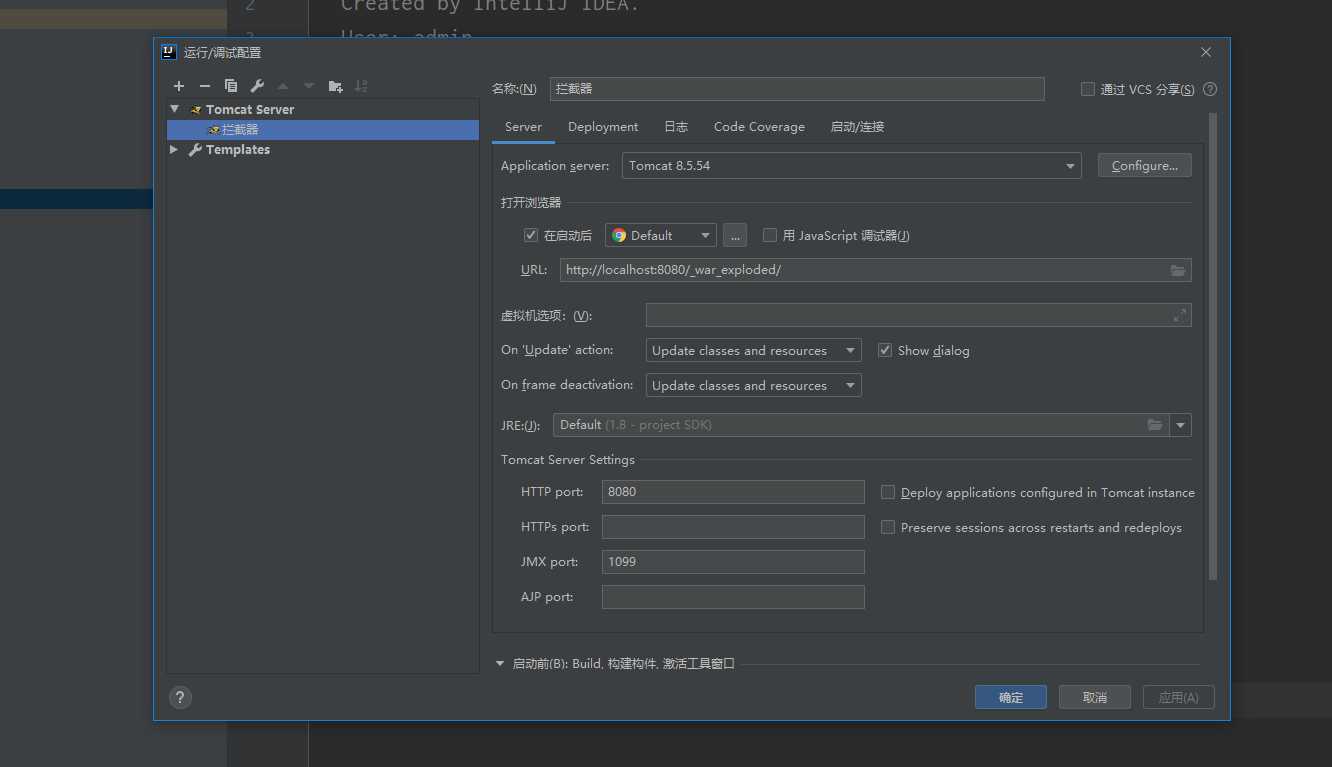The height and width of the screenshot is (767, 1332).
Task: Collapse the 启动前 Build section
Action: coord(500,663)
